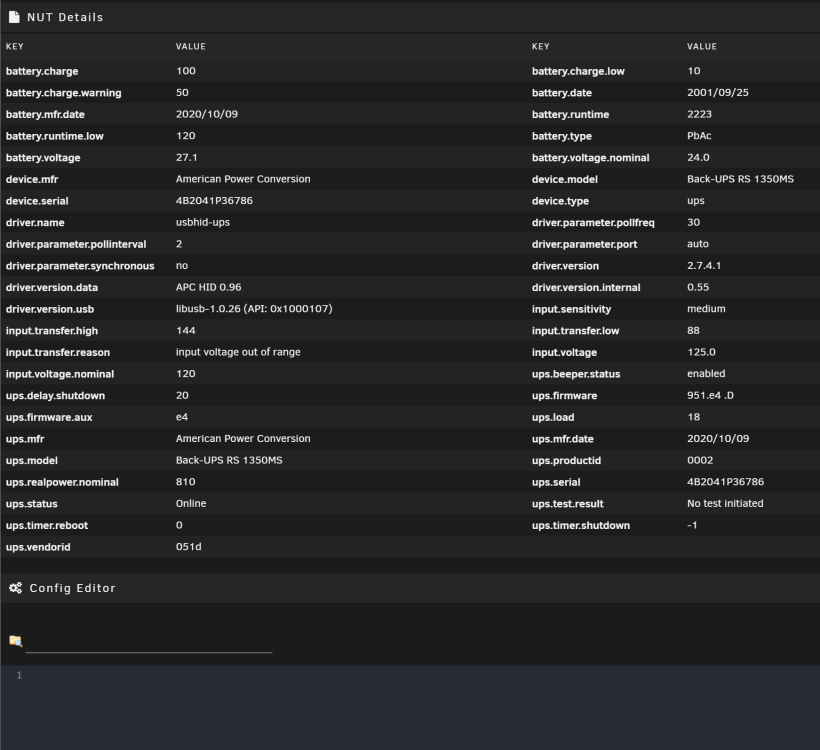Viewport: 820px width, 750px height.
Task: Click the ups.load value 18
Action: pyautogui.click(x=693, y=417)
